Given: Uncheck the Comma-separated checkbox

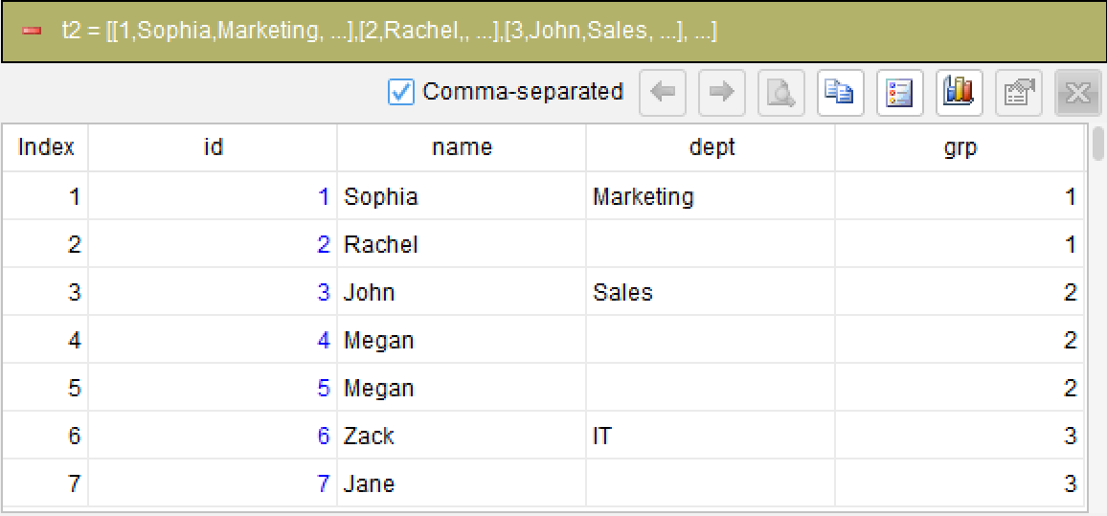Looking at the screenshot, I should pyautogui.click(x=401, y=92).
